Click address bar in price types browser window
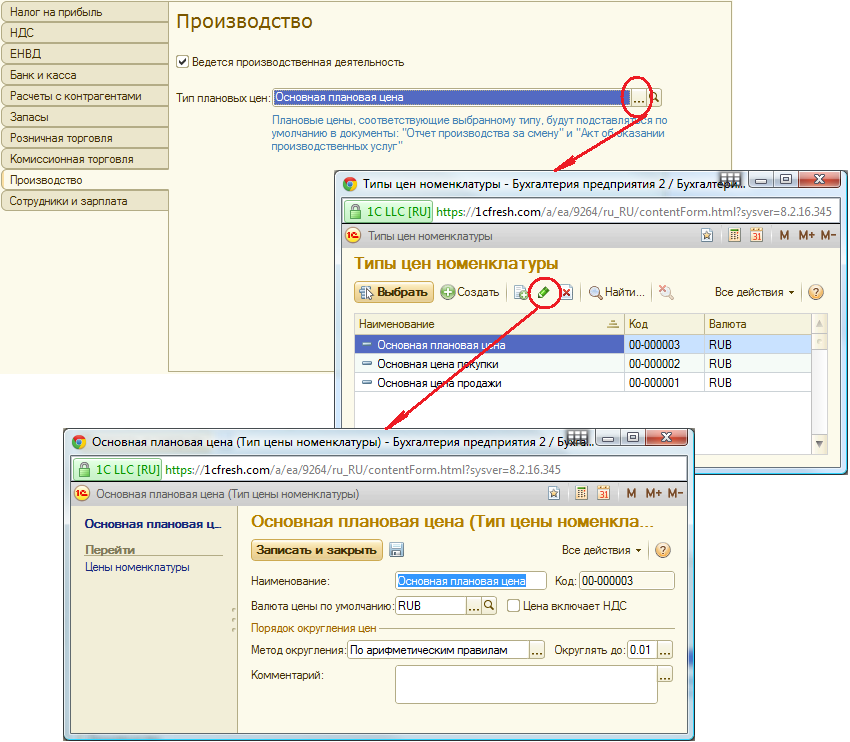The image size is (850, 742). [634, 212]
